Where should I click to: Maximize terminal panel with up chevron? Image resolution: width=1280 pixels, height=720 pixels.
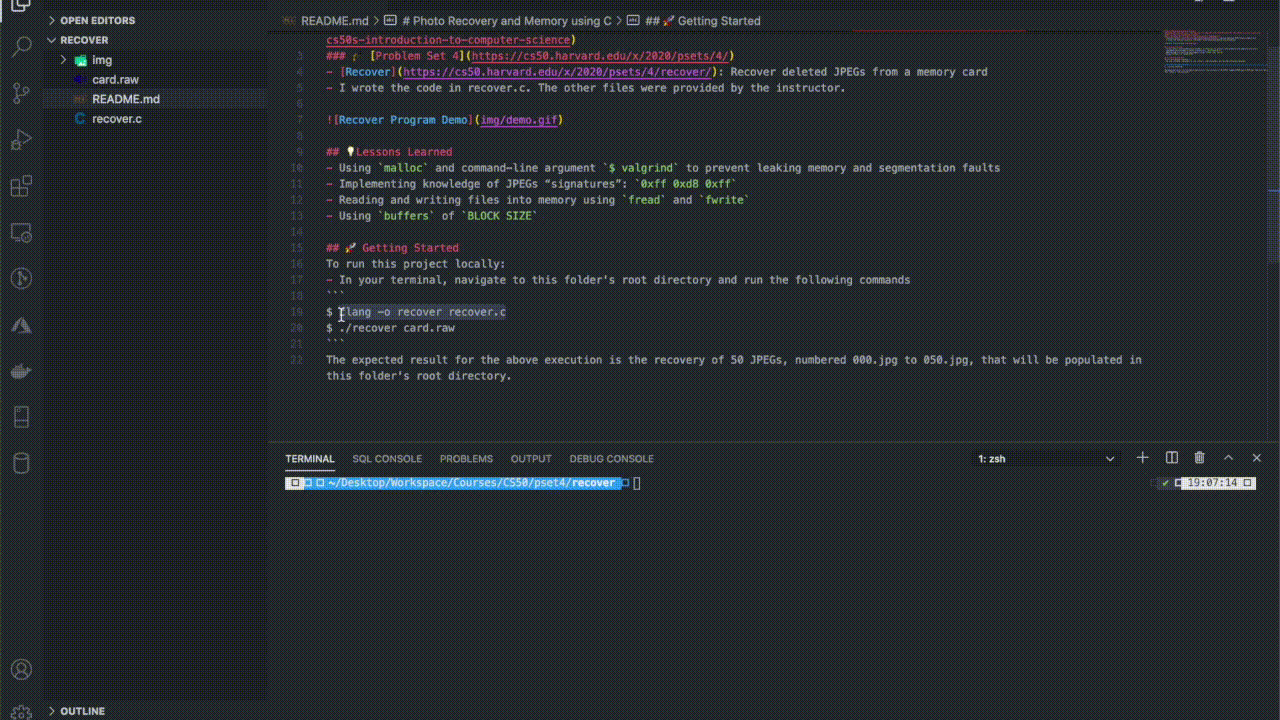(1229, 458)
